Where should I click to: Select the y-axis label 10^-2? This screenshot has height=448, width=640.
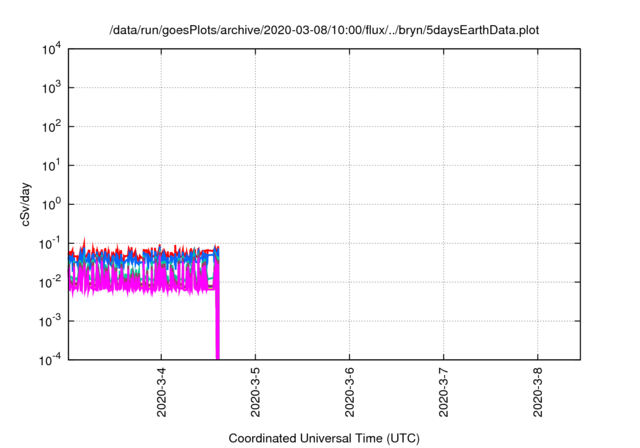click(x=50, y=282)
